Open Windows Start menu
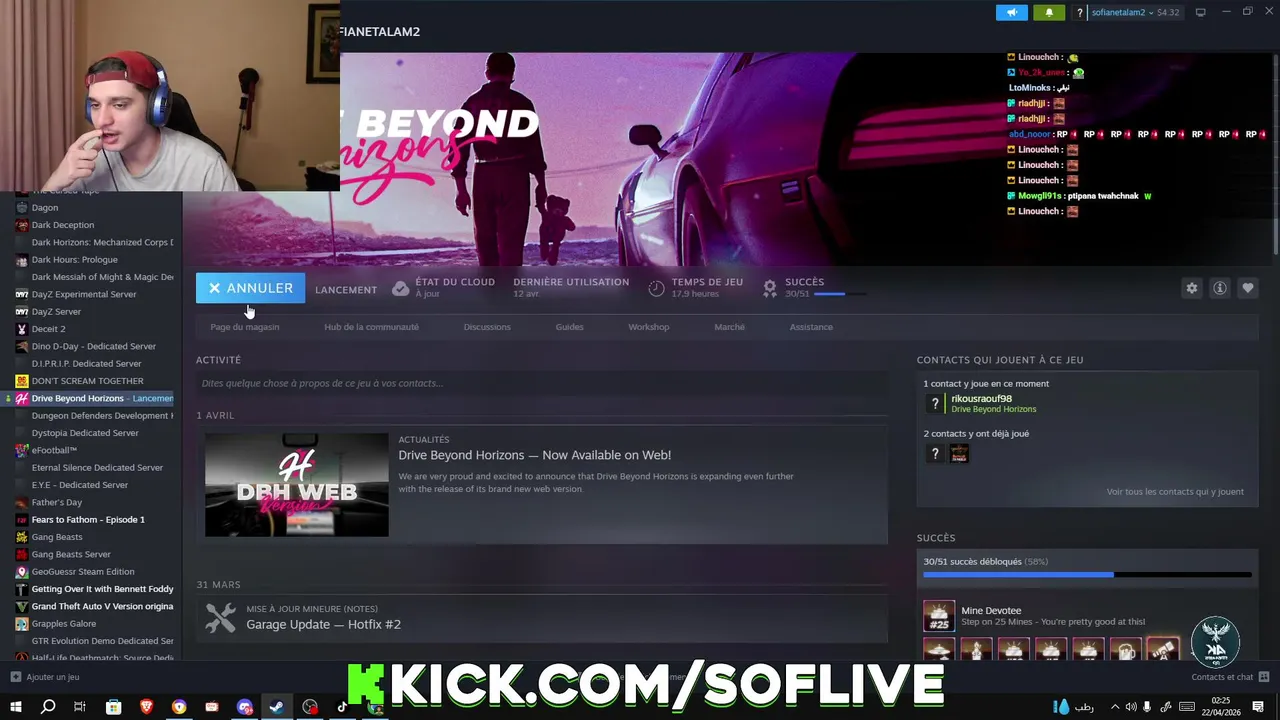 (x=15, y=707)
